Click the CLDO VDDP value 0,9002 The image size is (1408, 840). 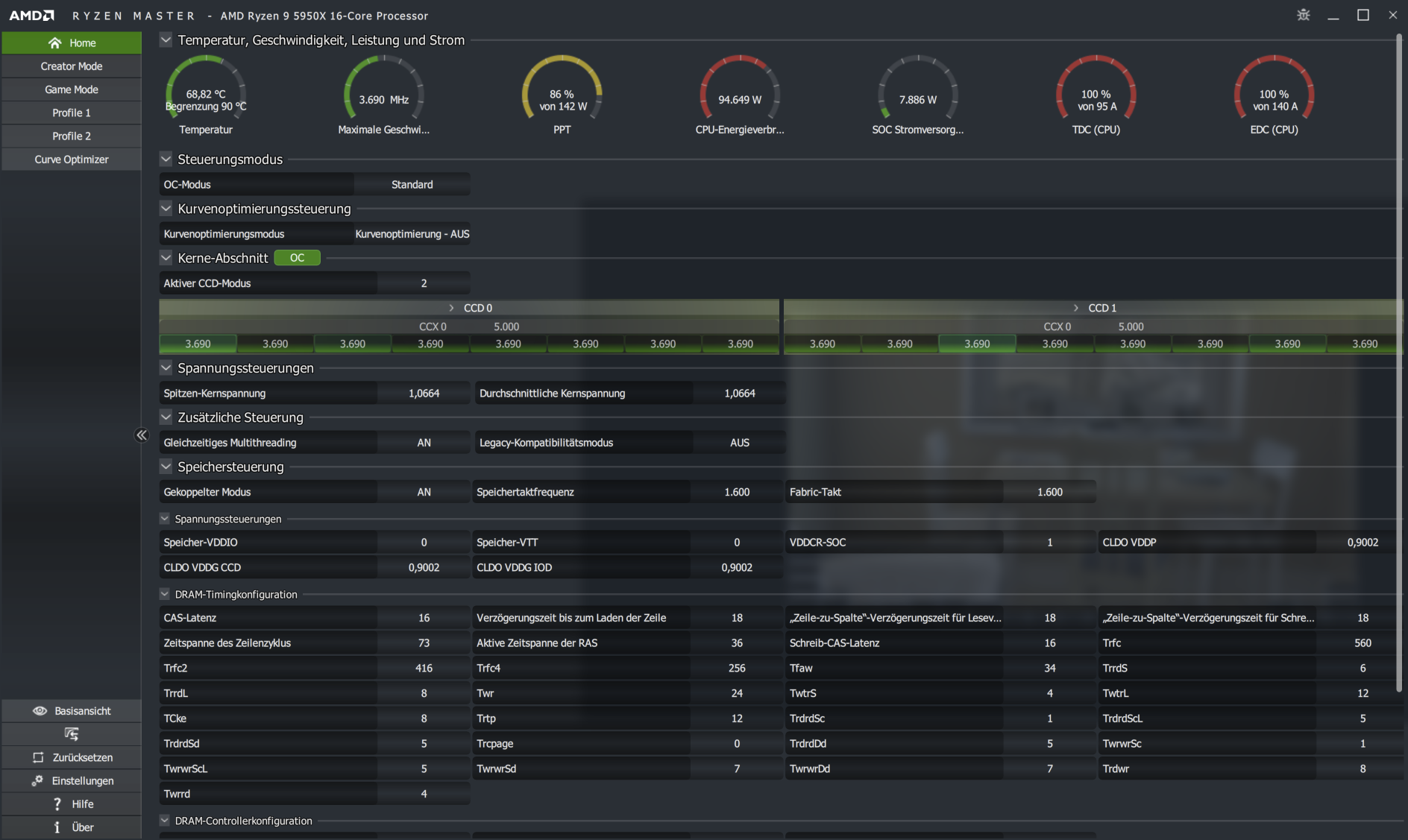tap(1363, 543)
